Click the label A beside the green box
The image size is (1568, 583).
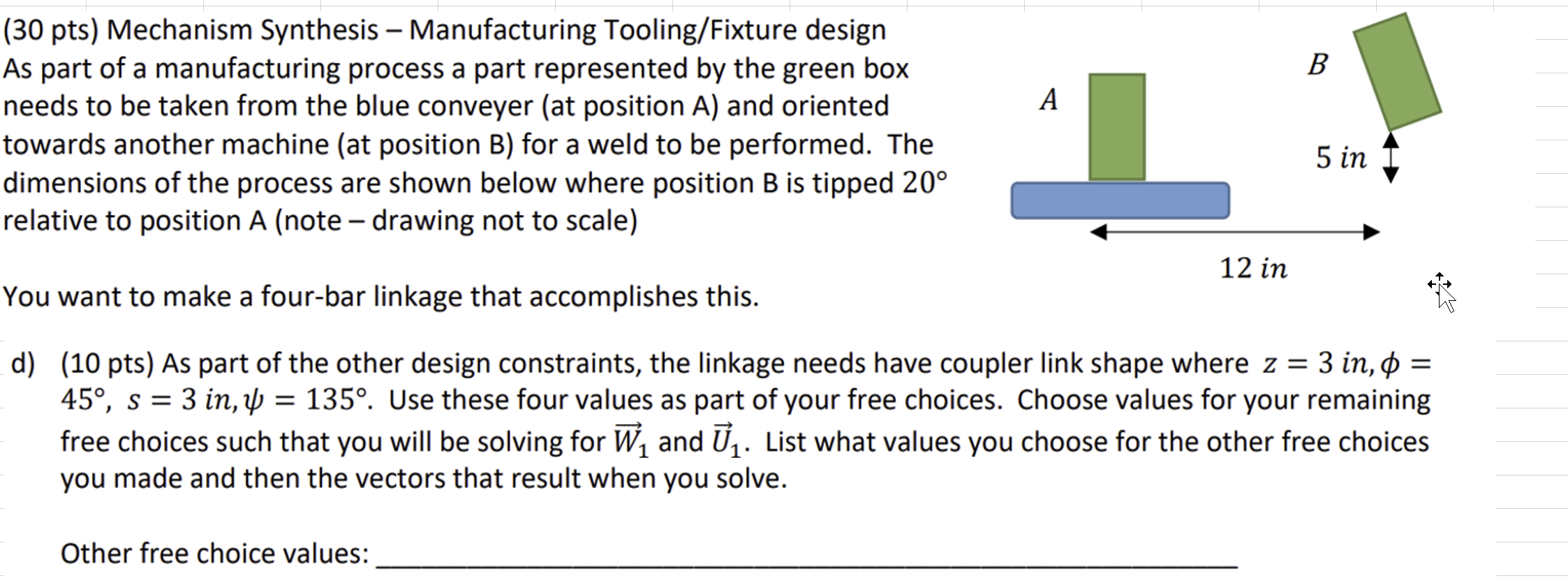point(1049,100)
